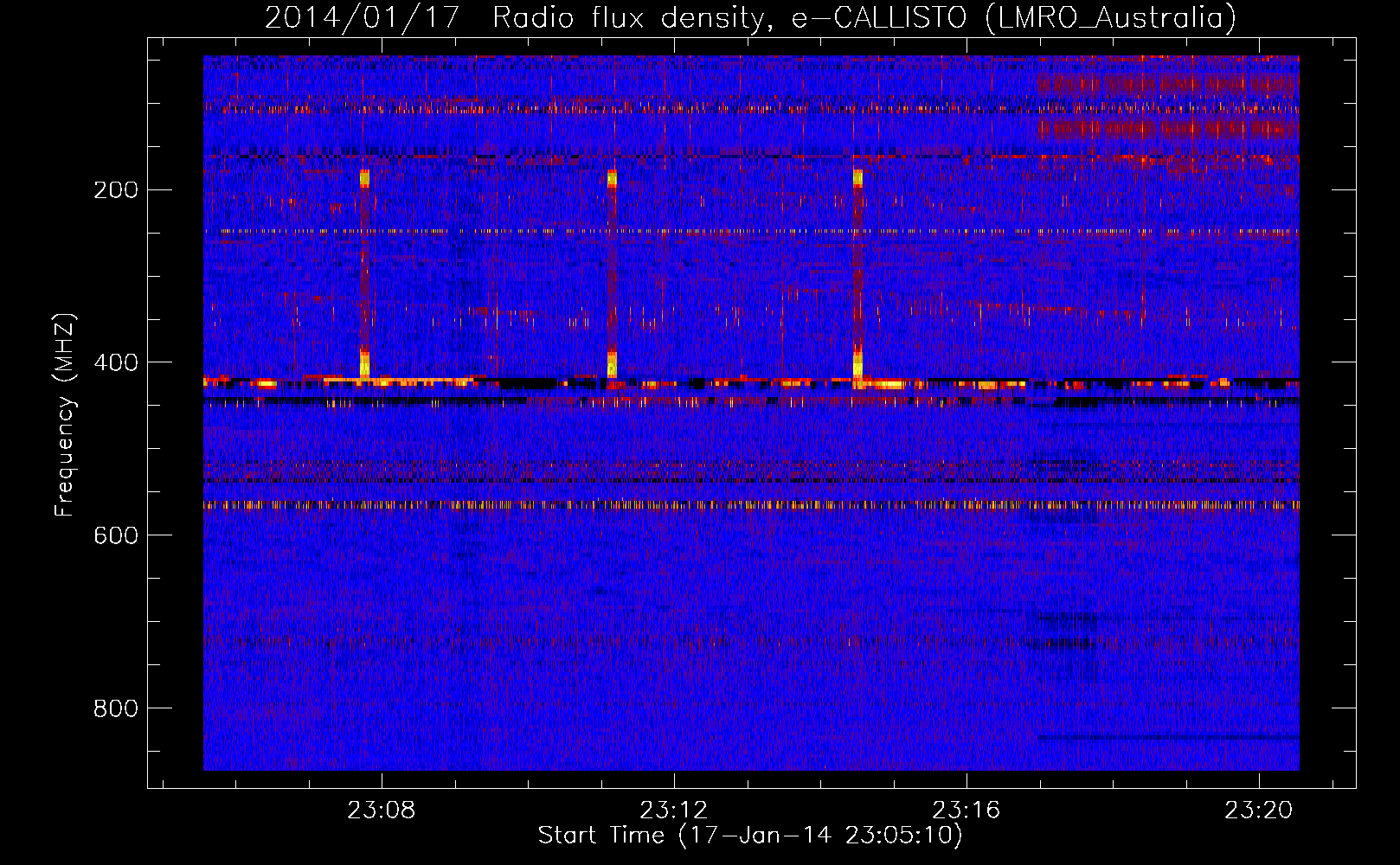Viewport: 1400px width, 865px height.
Task: Select the 400 frequency tick label
Action: point(116,362)
